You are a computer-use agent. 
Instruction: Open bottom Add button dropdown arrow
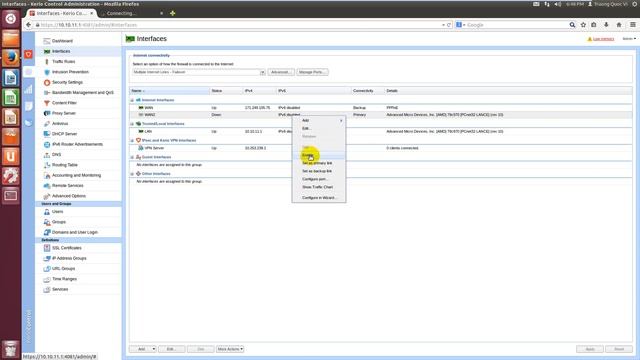click(154, 349)
